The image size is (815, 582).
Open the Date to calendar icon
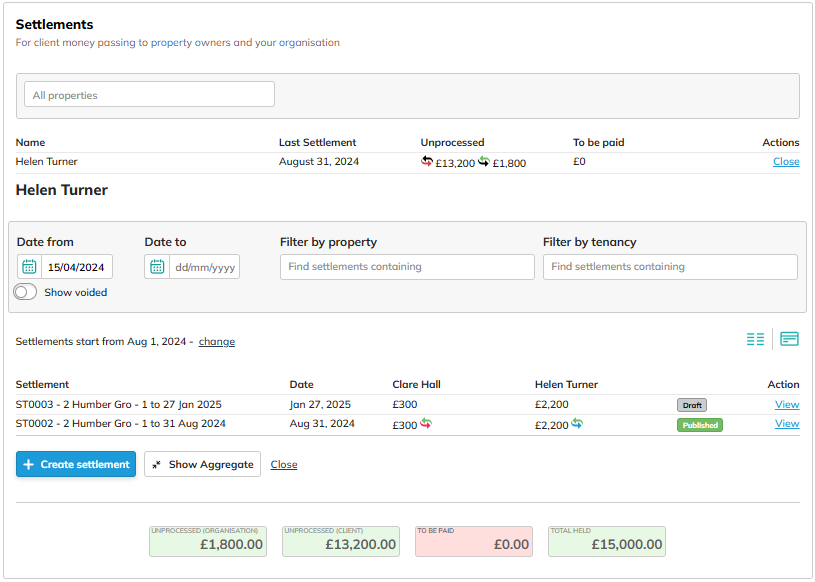click(157, 267)
